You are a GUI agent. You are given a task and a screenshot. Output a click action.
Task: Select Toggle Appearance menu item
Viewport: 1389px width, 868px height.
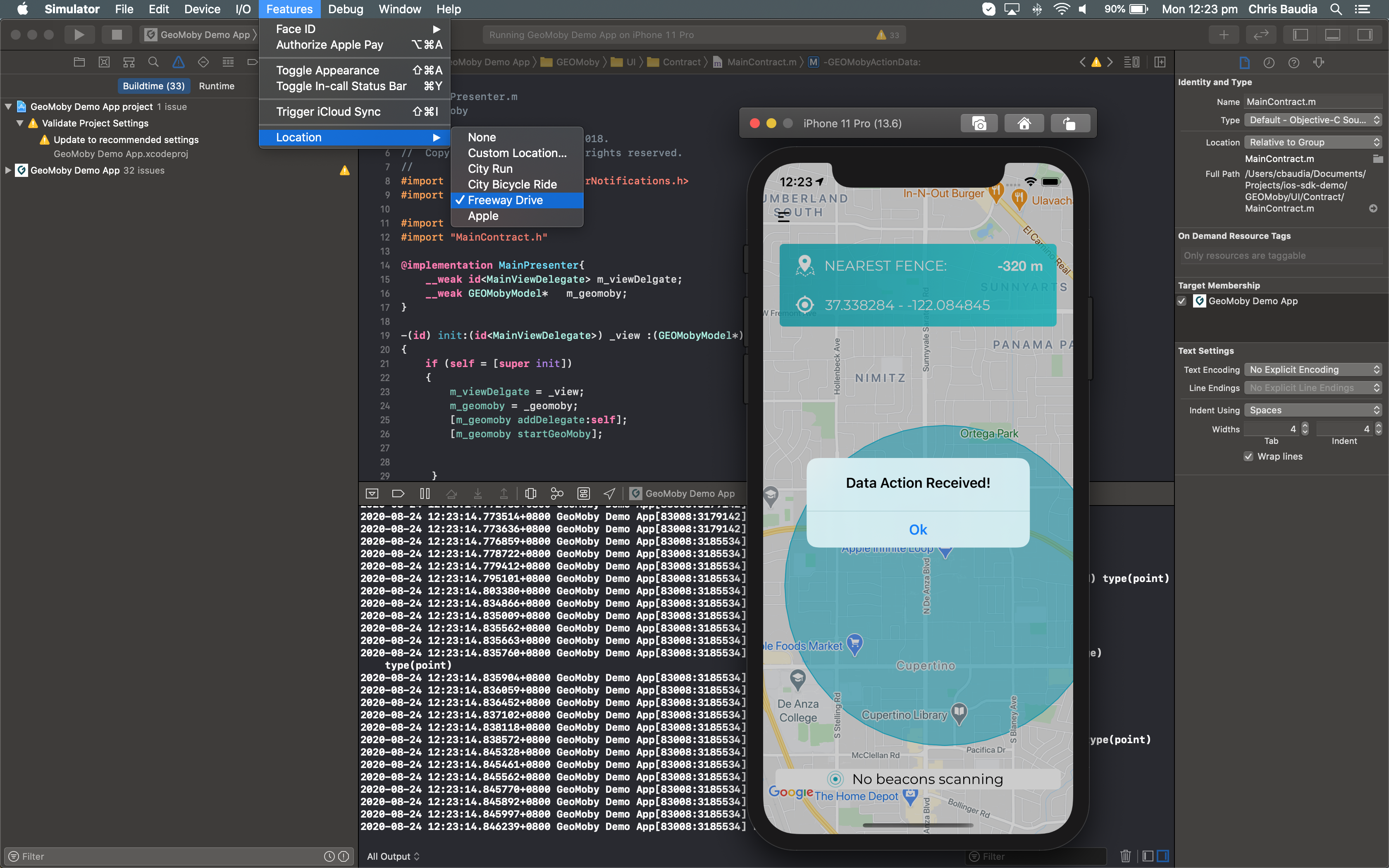354,70
